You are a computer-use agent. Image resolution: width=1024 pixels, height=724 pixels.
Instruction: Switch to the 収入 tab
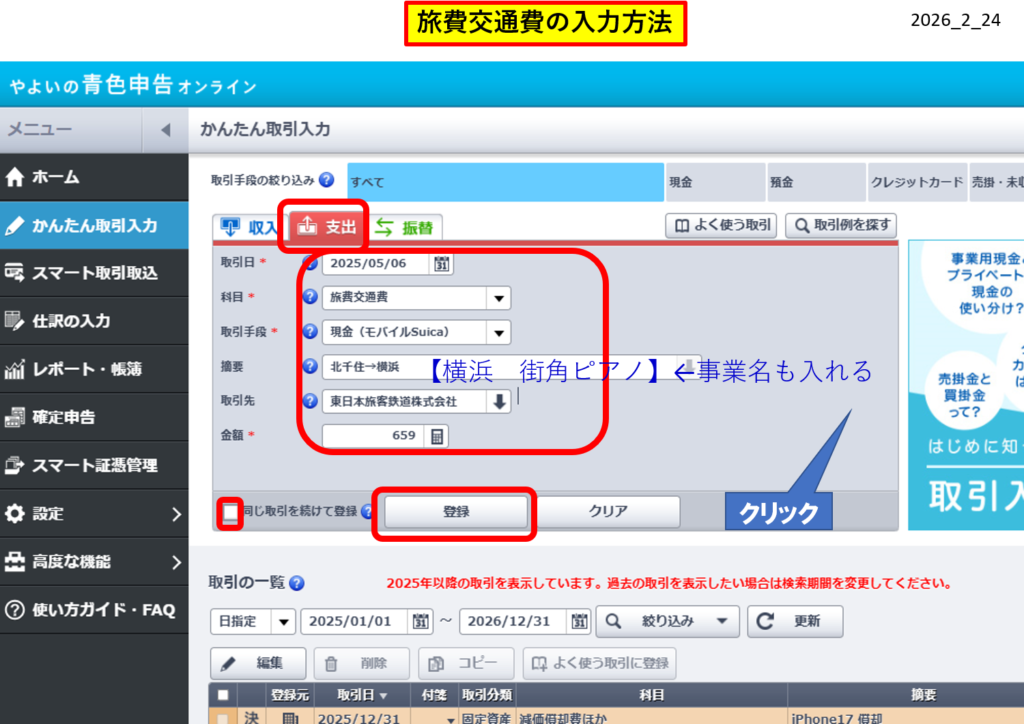click(248, 228)
